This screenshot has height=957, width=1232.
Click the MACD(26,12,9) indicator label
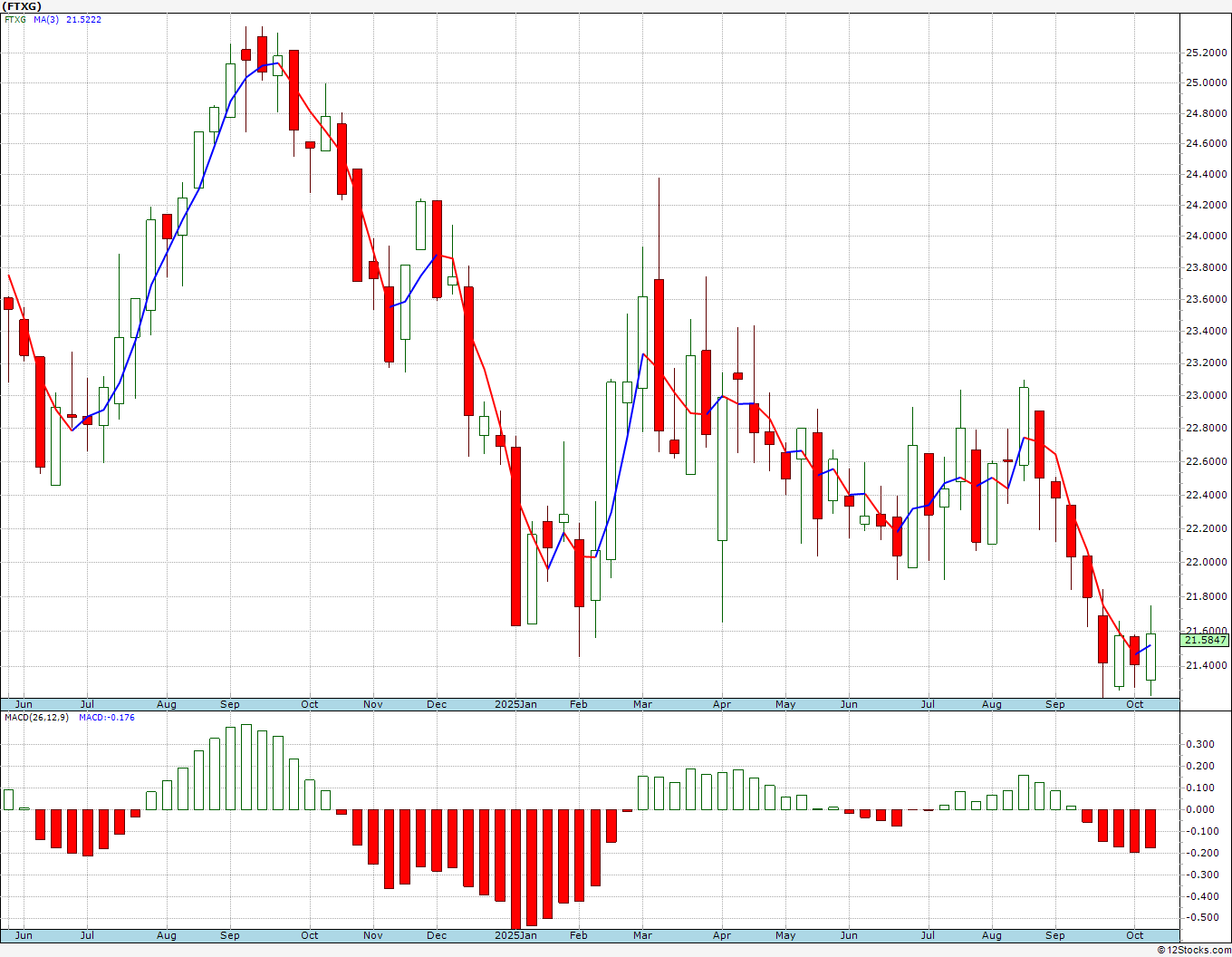point(36,718)
